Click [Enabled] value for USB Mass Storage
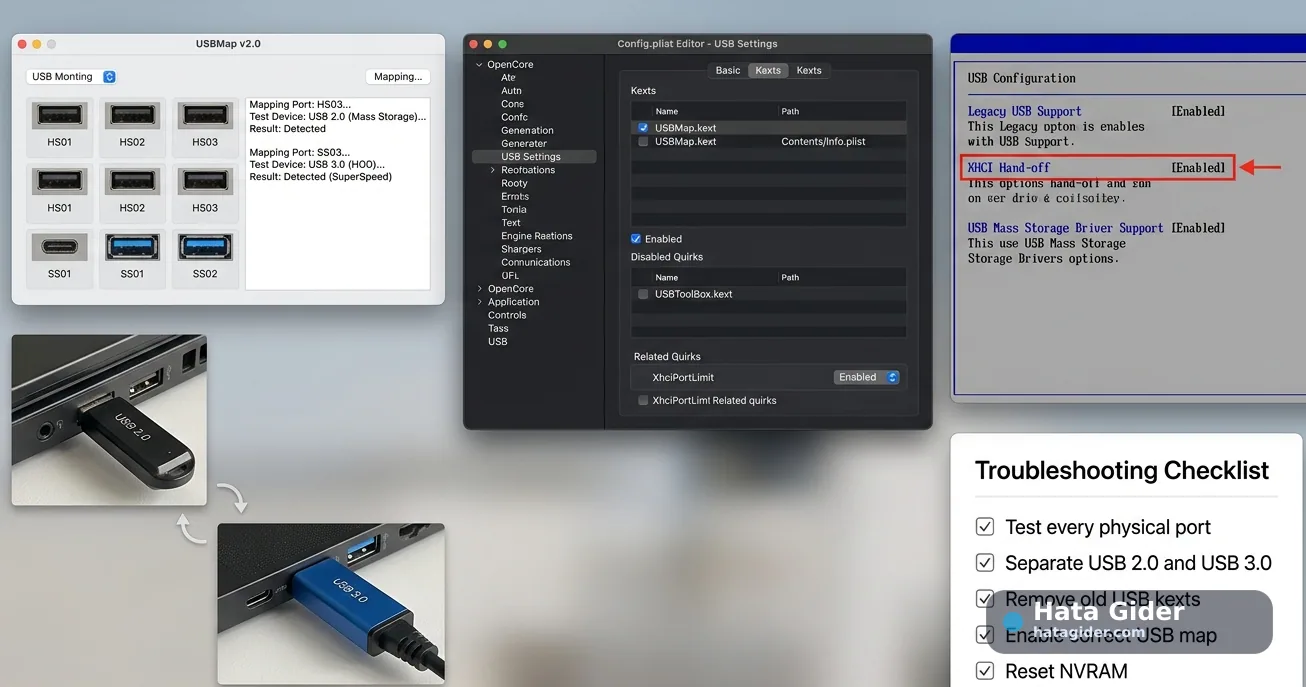Image resolution: width=1306 pixels, height=687 pixels. coord(1198,228)
